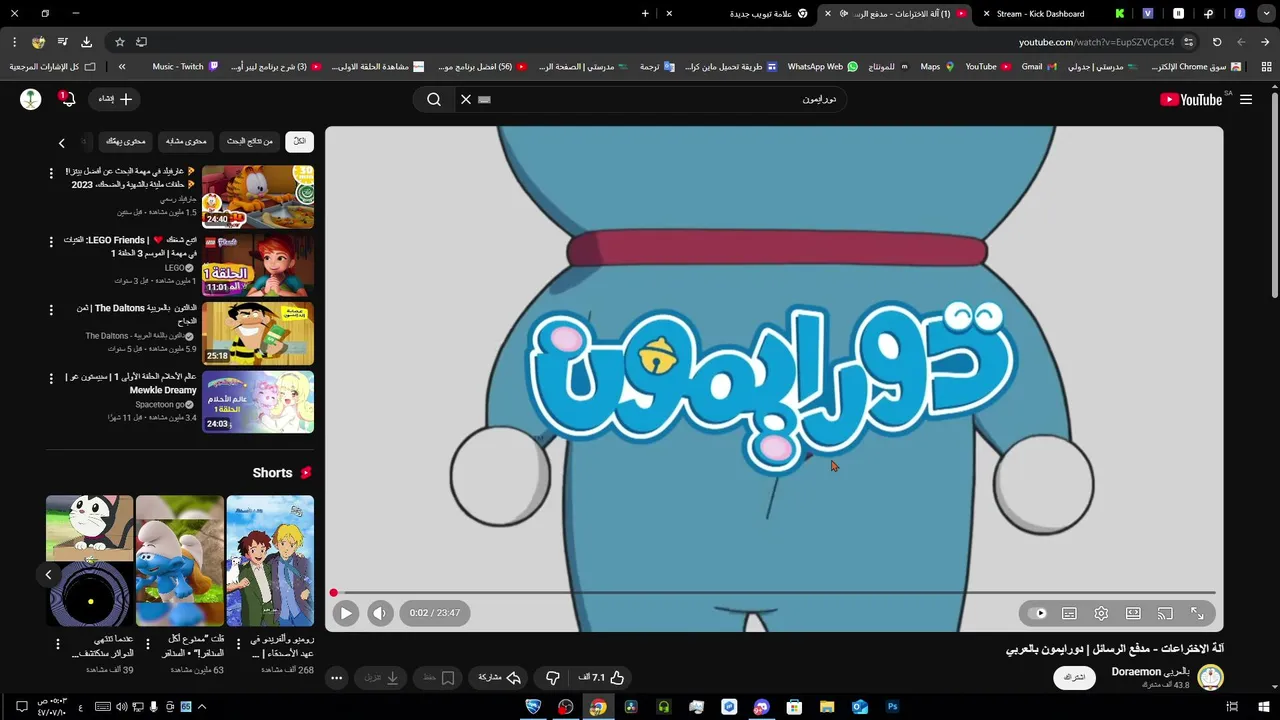Select the من نتائج البحث chip
This screenshot has width=1280, height=720.
point(250,141)
